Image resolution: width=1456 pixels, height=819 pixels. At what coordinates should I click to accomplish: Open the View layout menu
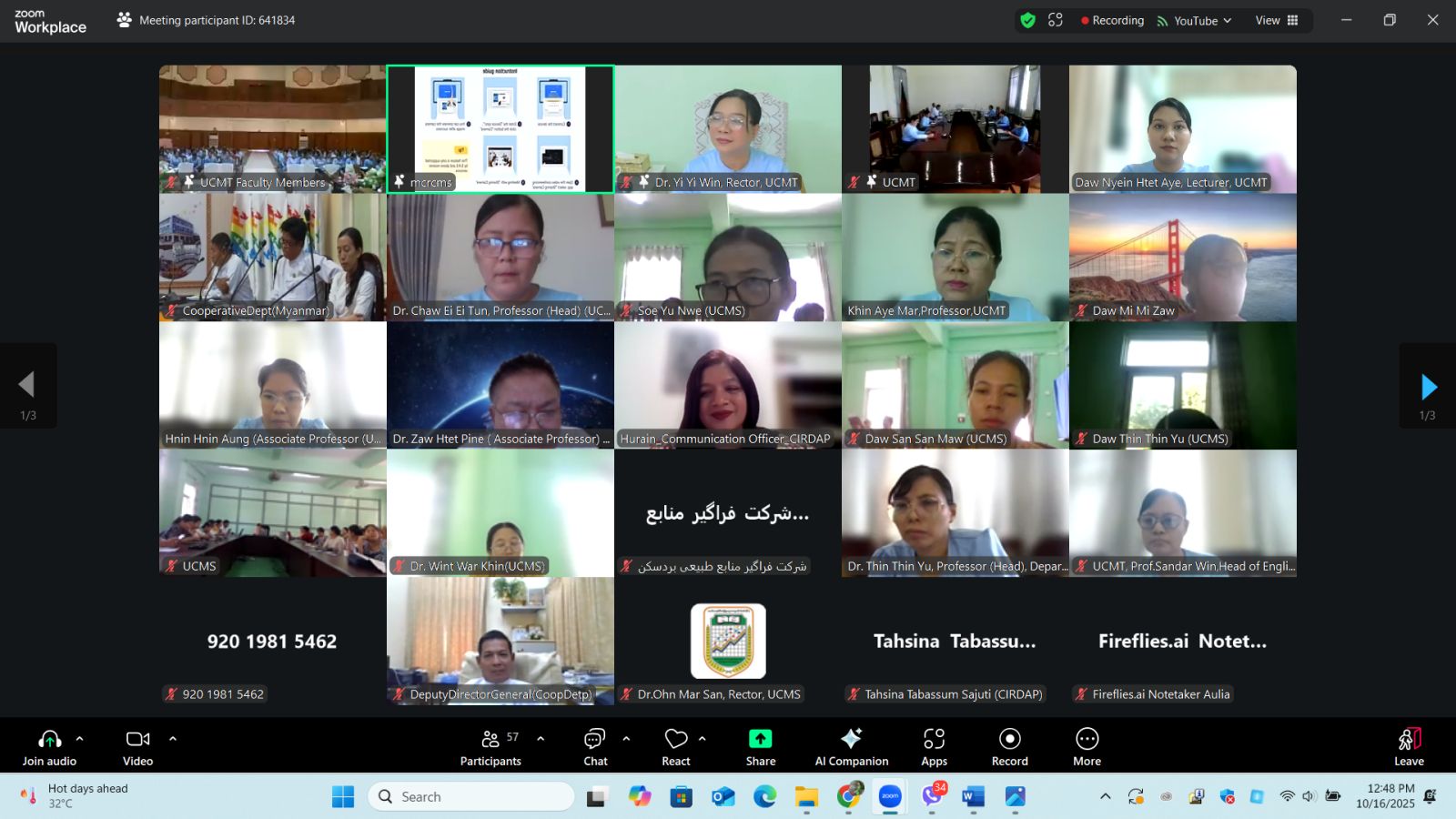tap(1276, 20)
